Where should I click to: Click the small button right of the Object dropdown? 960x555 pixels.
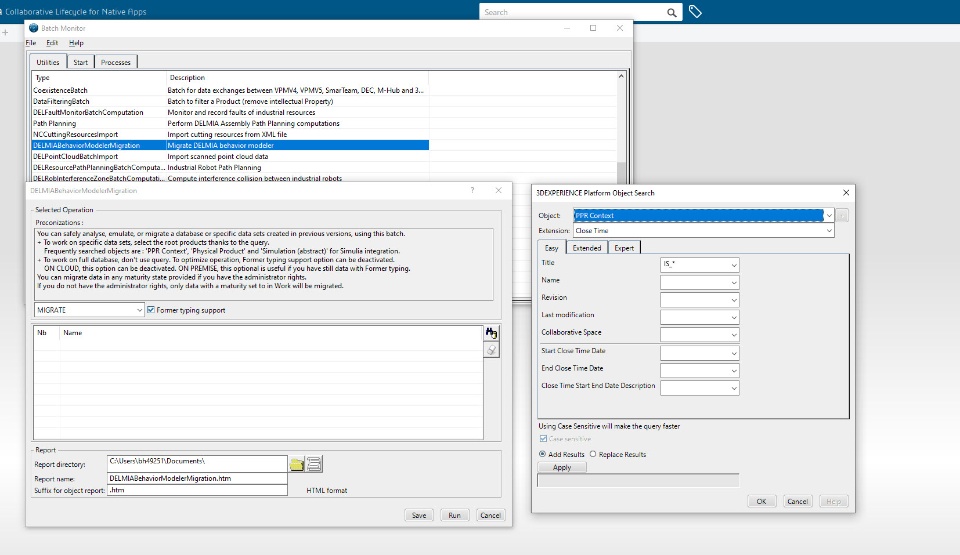(842, 215)
